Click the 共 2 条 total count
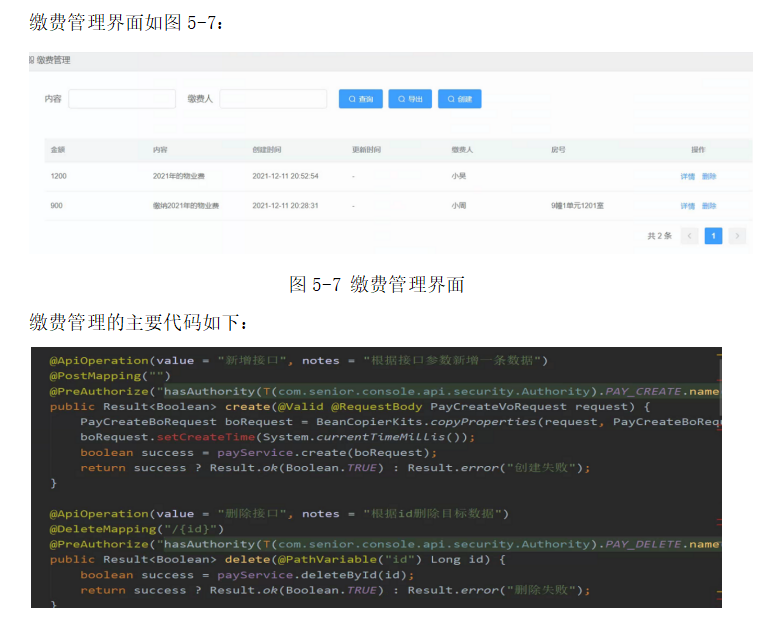 [659, 236]
